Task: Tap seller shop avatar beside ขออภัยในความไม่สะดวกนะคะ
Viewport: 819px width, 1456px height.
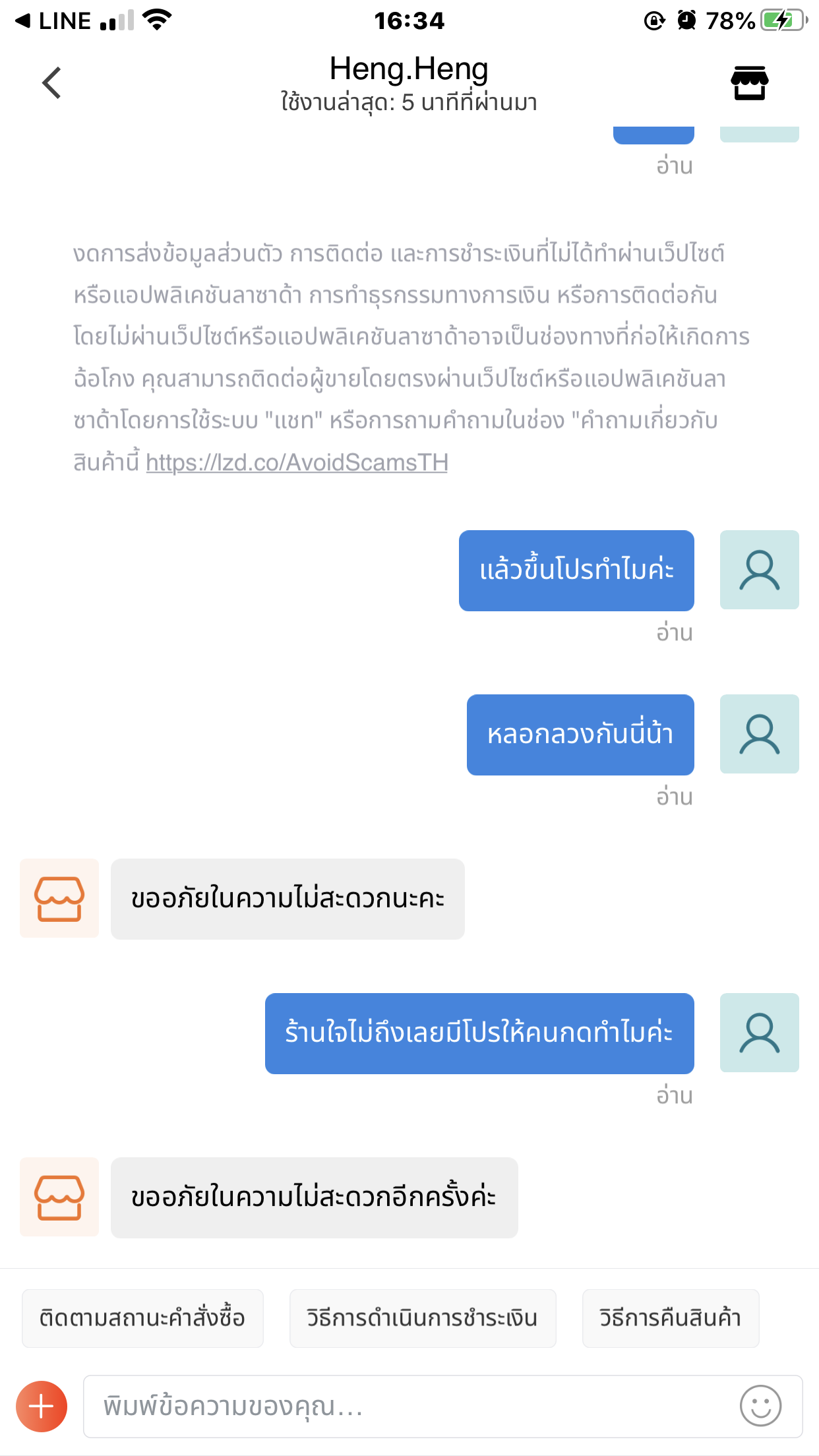Action: click(59, 898)
